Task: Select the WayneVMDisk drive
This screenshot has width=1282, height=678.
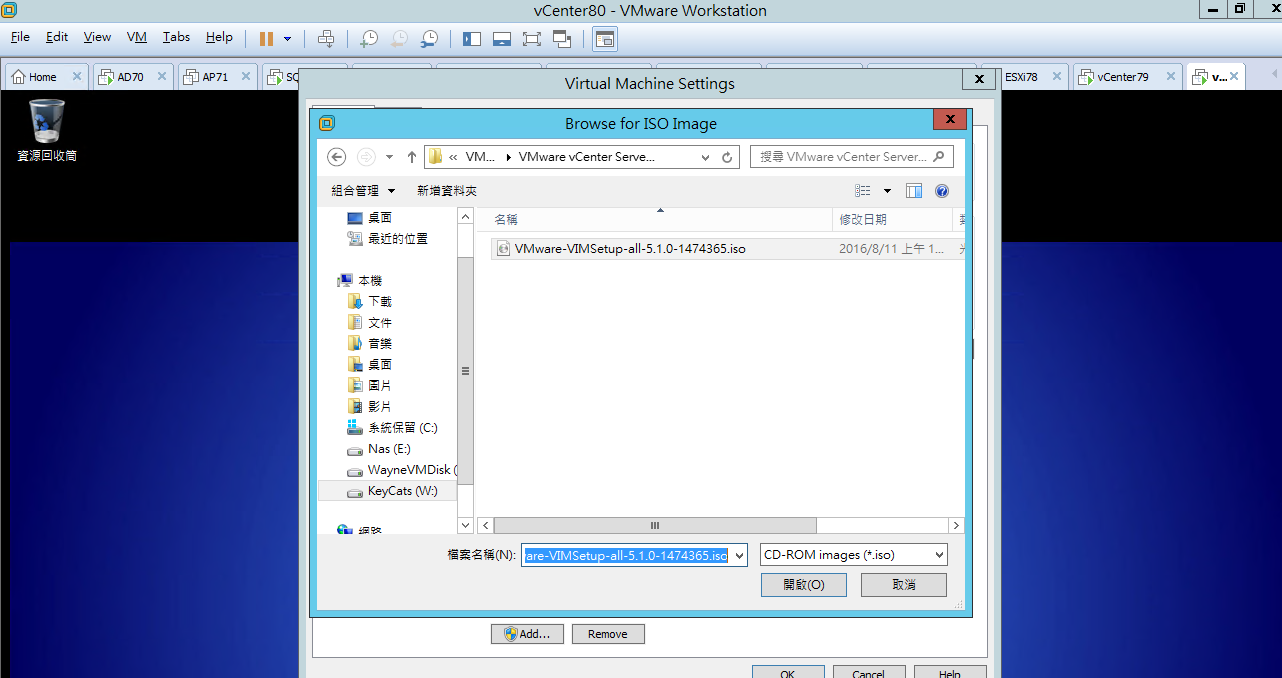Action: coord(401,470)
